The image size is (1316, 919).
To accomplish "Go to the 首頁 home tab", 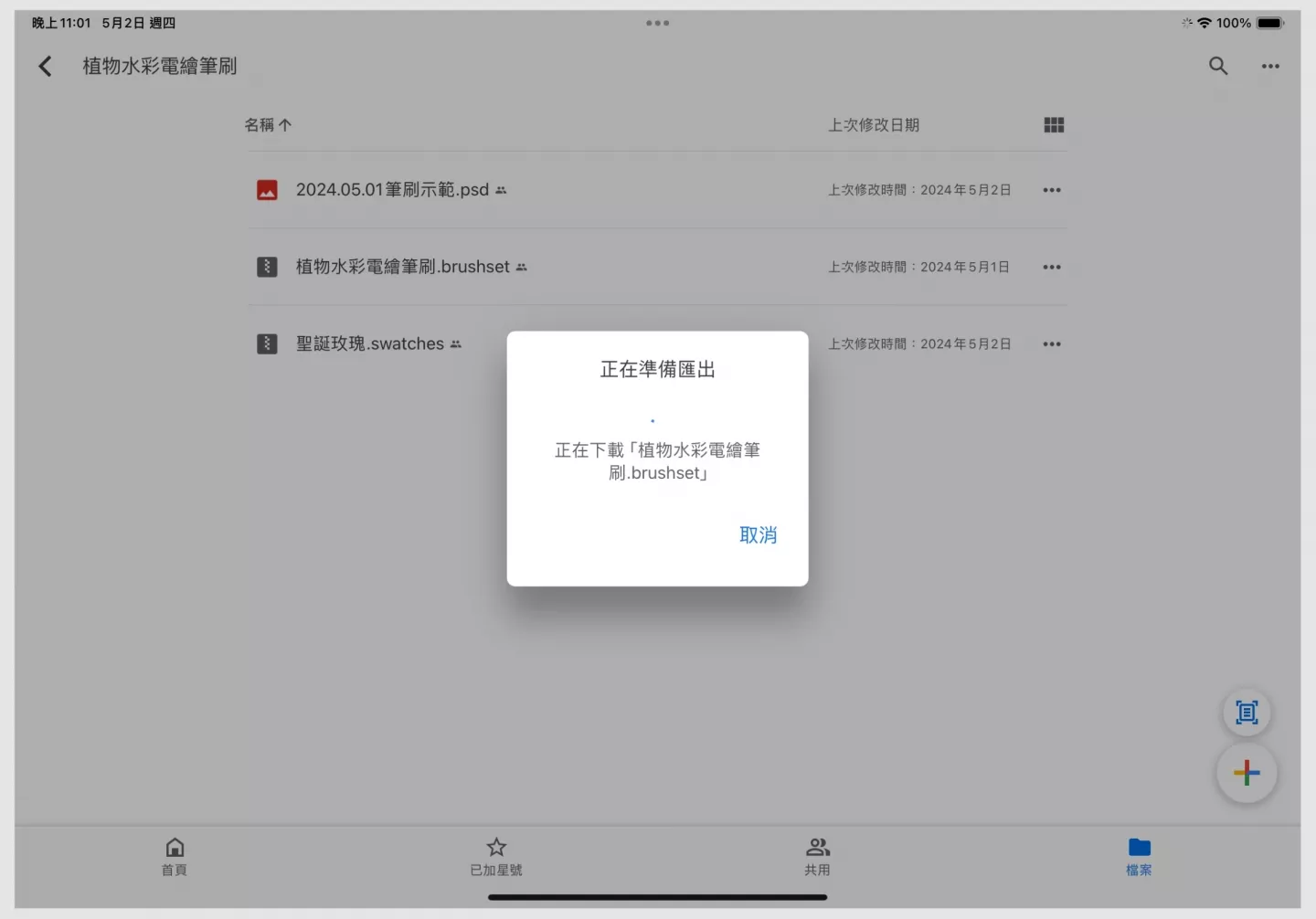I will pyautogui.click(x=175, y=856).
